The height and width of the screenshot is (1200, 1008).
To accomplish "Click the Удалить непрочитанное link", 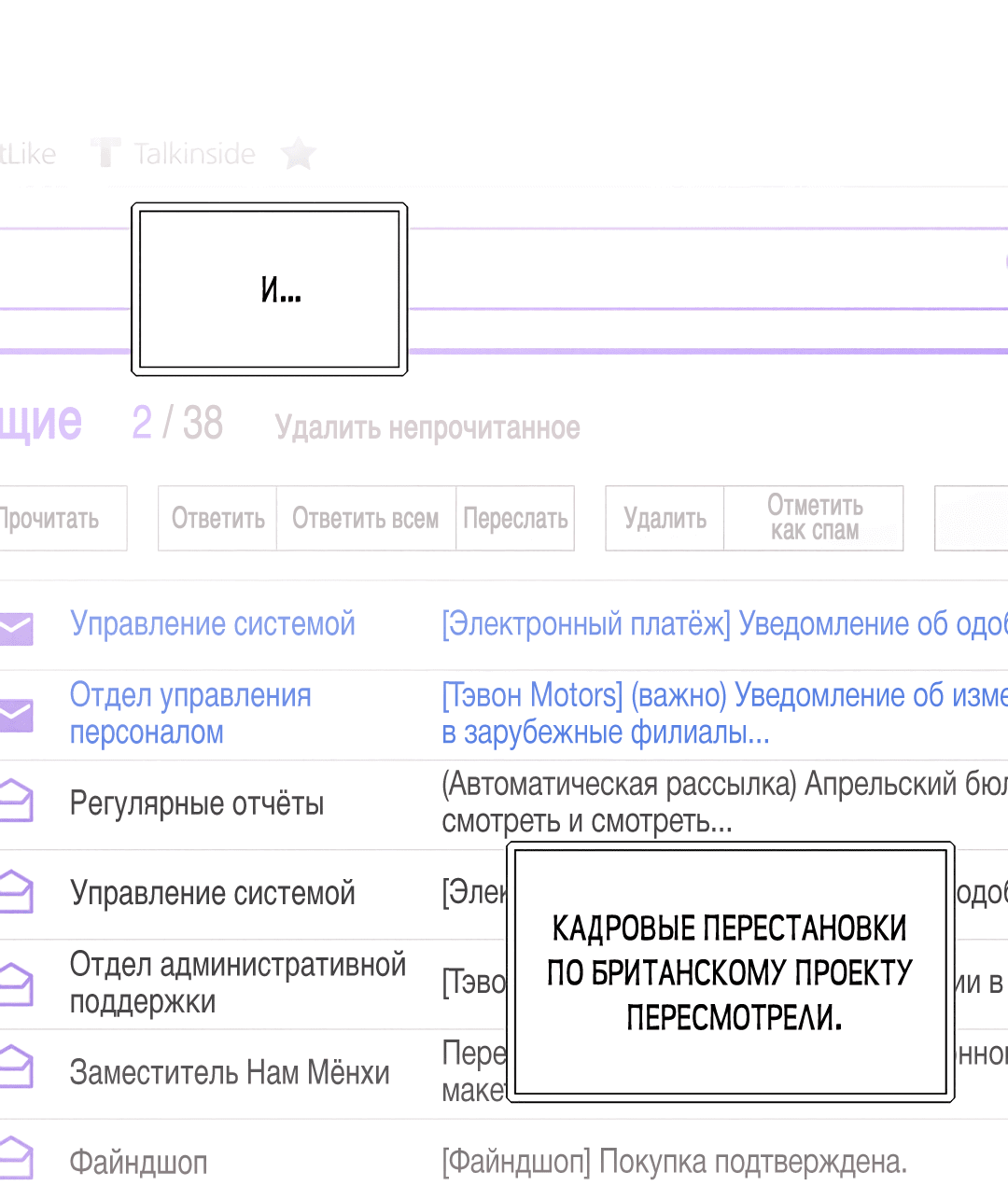I will tap(427, 428).
